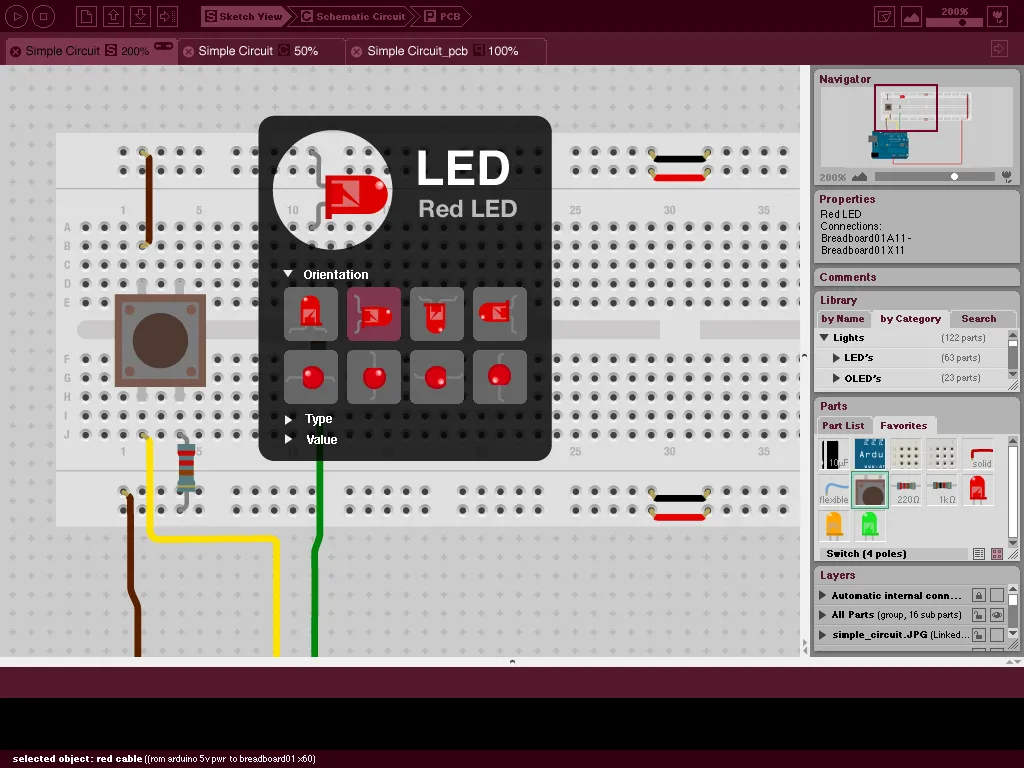Expand the All Parts layer group
Viewport: 1024px width, 768px height.
(823, 615)
